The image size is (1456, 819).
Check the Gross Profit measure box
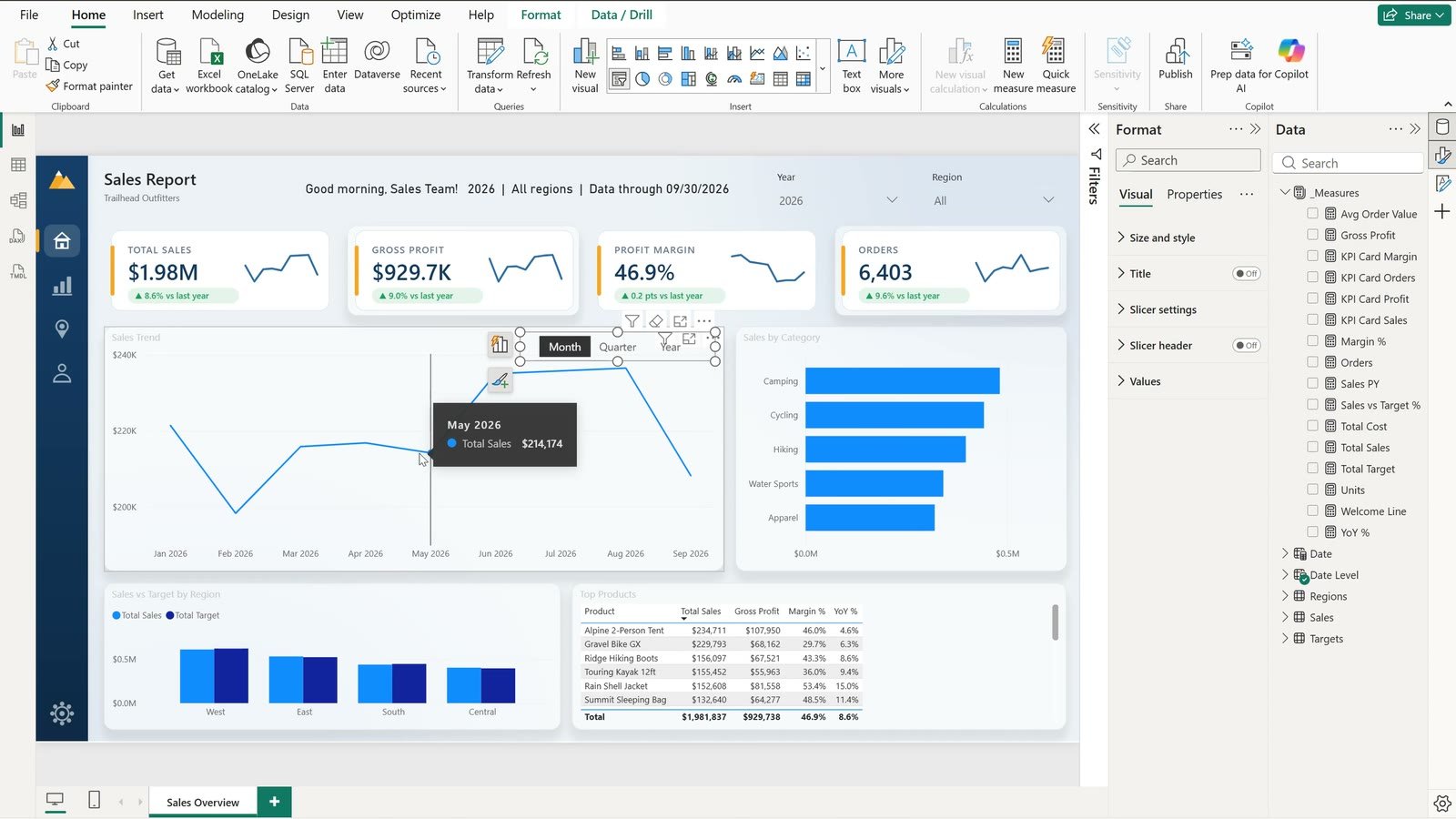(x=1312, y=235)
